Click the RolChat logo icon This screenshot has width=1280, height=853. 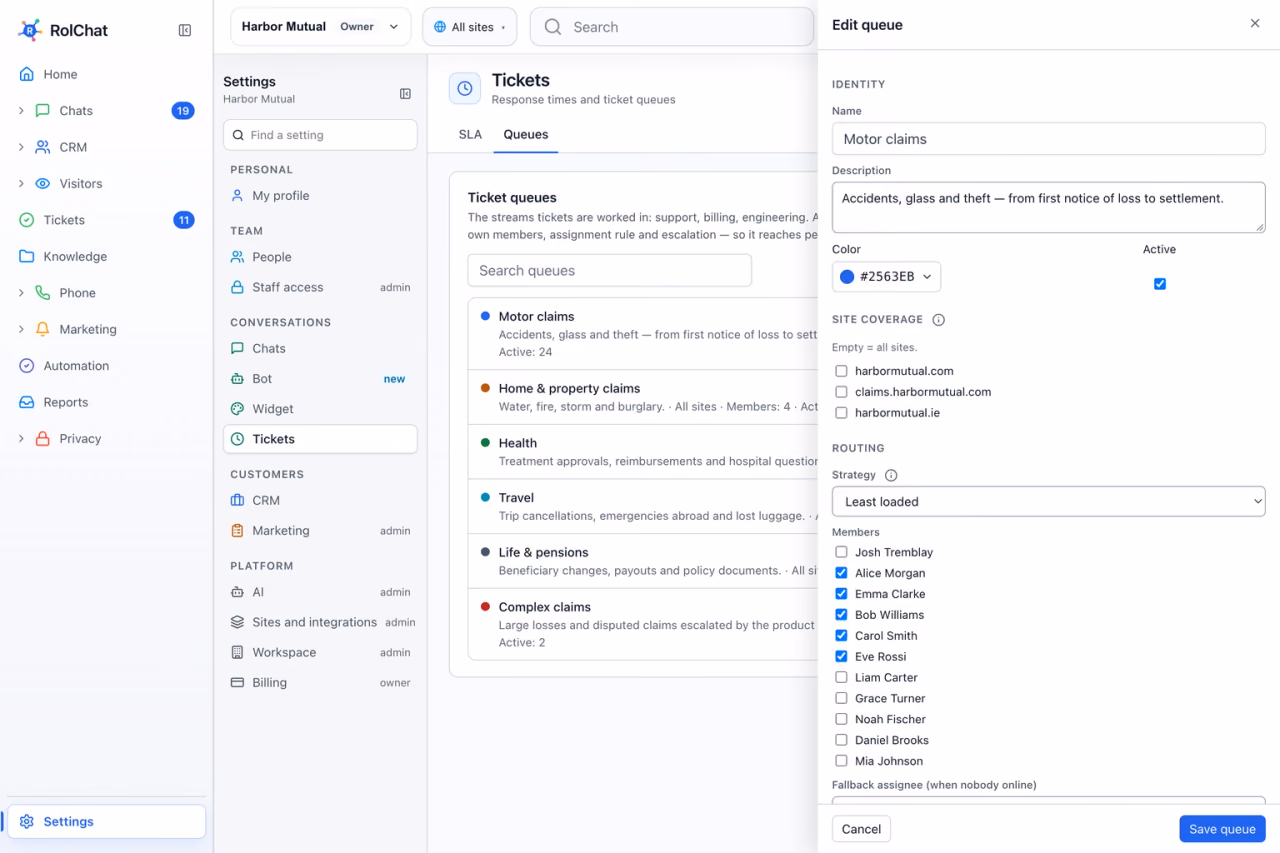coord(30,30)
